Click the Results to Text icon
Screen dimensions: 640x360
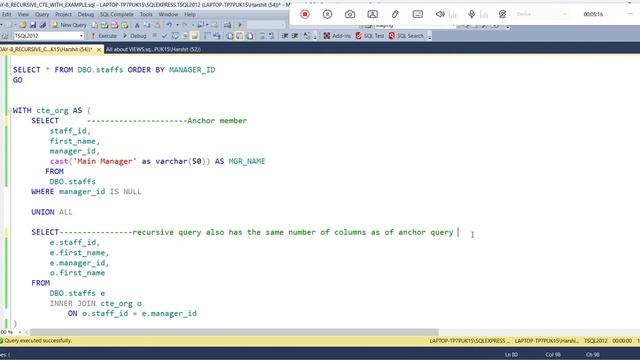point(229,36)
